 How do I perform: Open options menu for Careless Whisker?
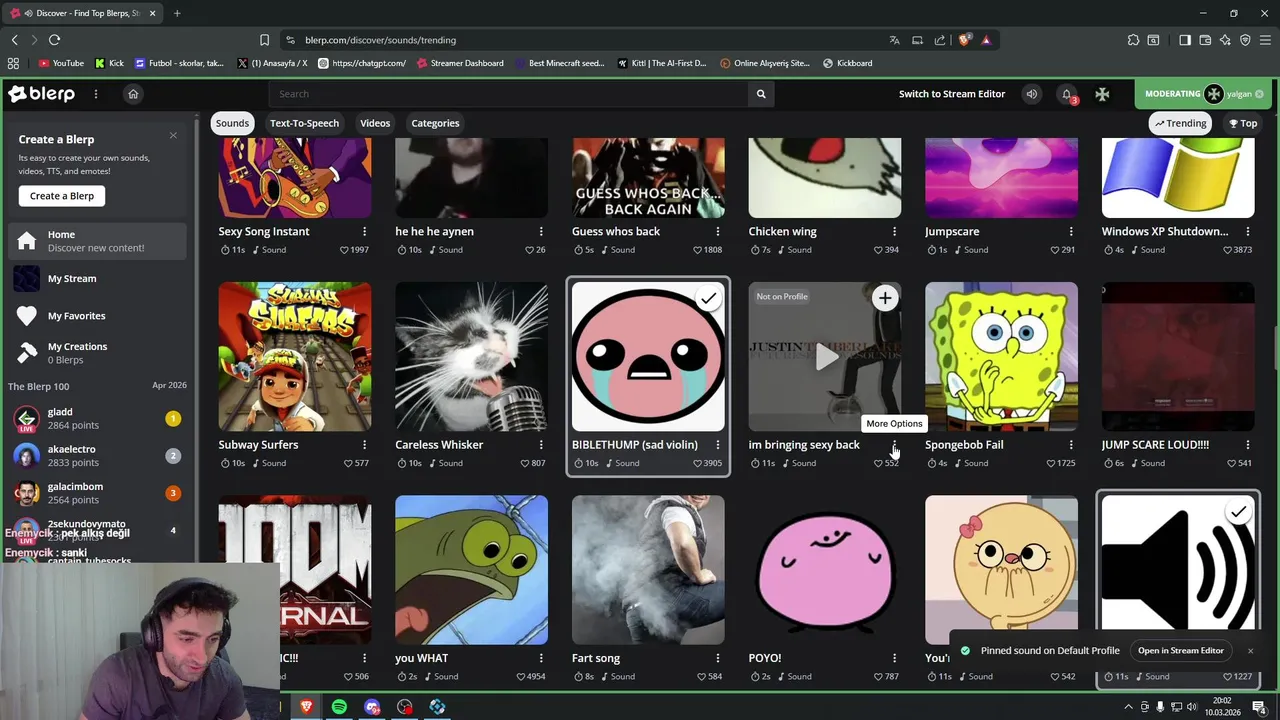point(541,445)
